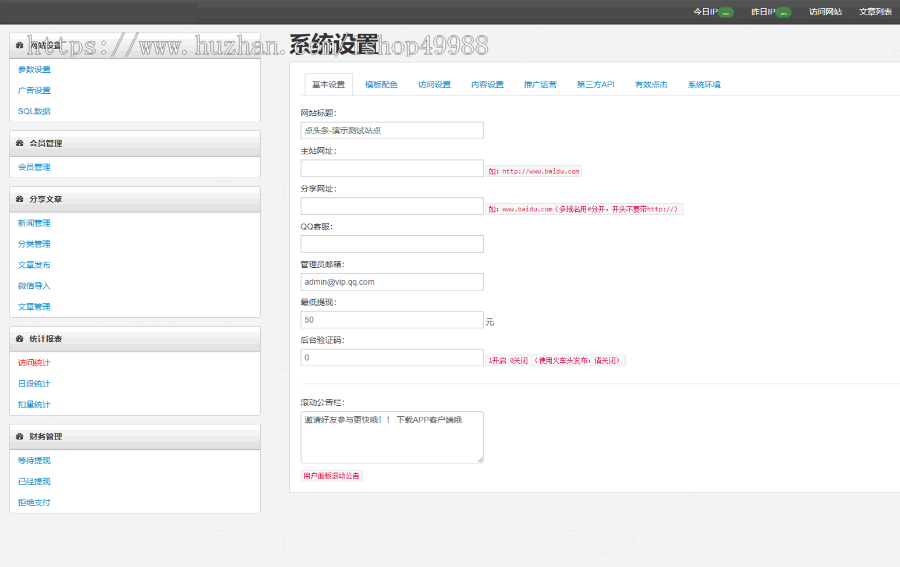Click inside the 滚动公告栏 text area
The width and height of the screenshot is (900, 567).
point(392,437)
